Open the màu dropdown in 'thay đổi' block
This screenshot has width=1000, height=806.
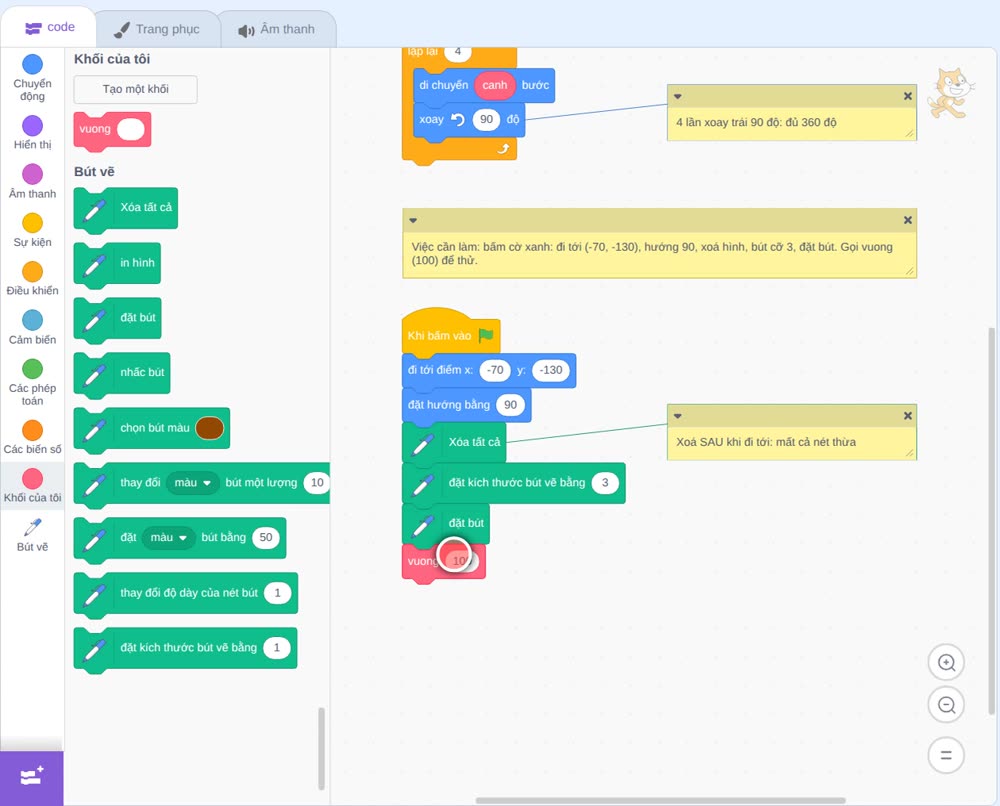[192, 483]
